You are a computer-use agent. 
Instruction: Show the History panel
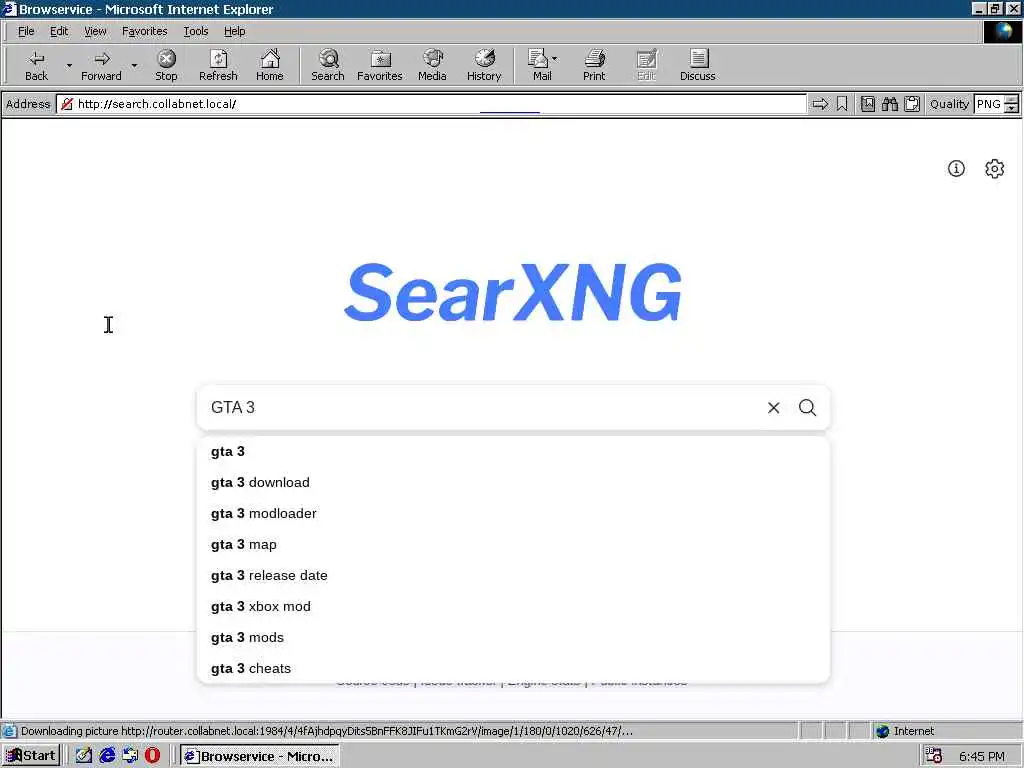(x=484, y=65)
